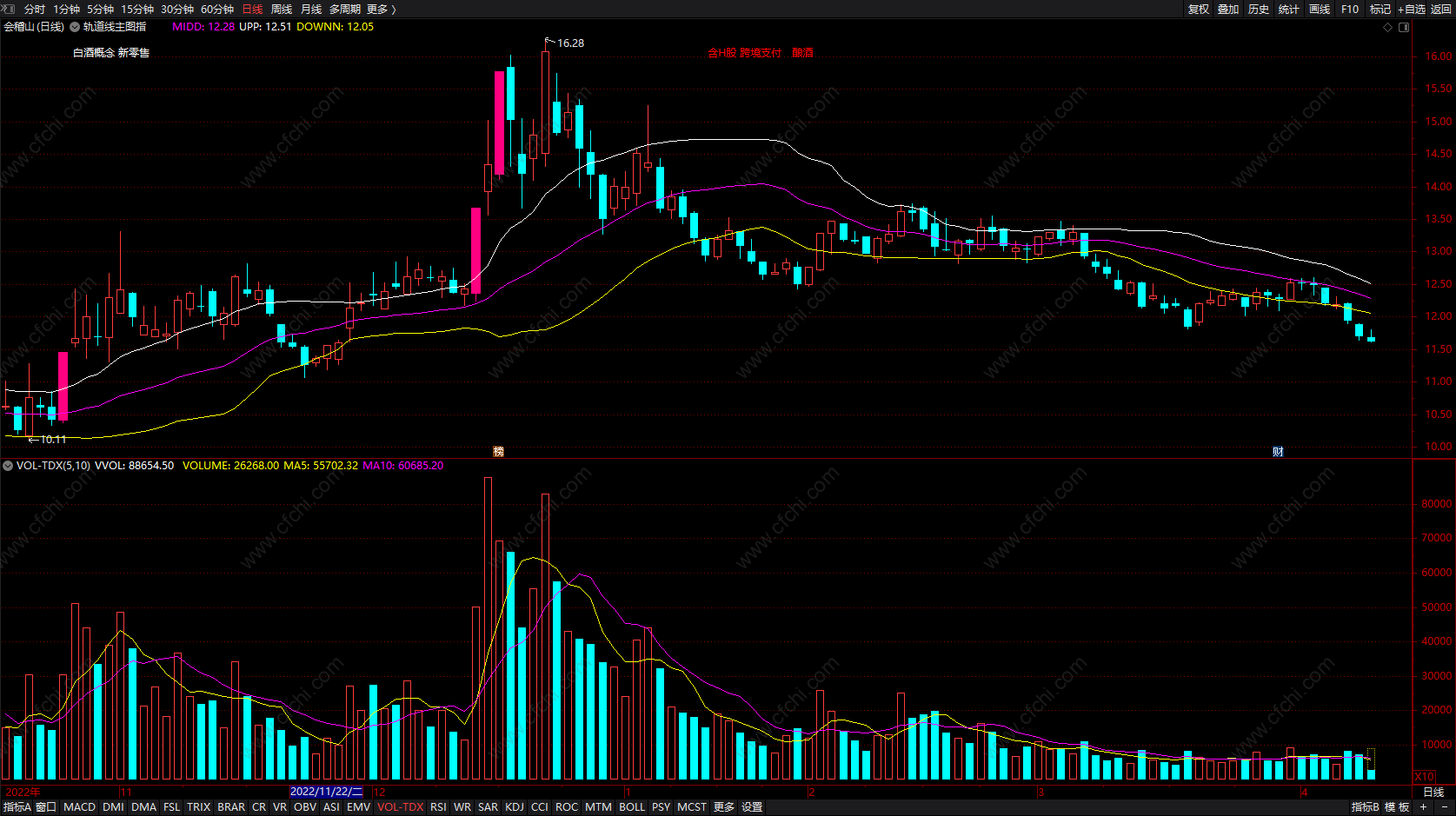Select the ASI indicator
This screenshot has height=816, width=1456.
(332, 807)
